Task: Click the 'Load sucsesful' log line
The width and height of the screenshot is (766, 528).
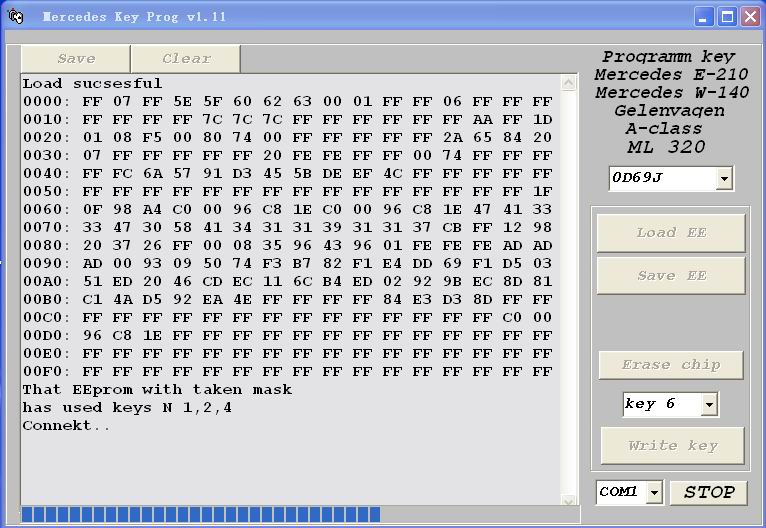Action: pos(92,84)
